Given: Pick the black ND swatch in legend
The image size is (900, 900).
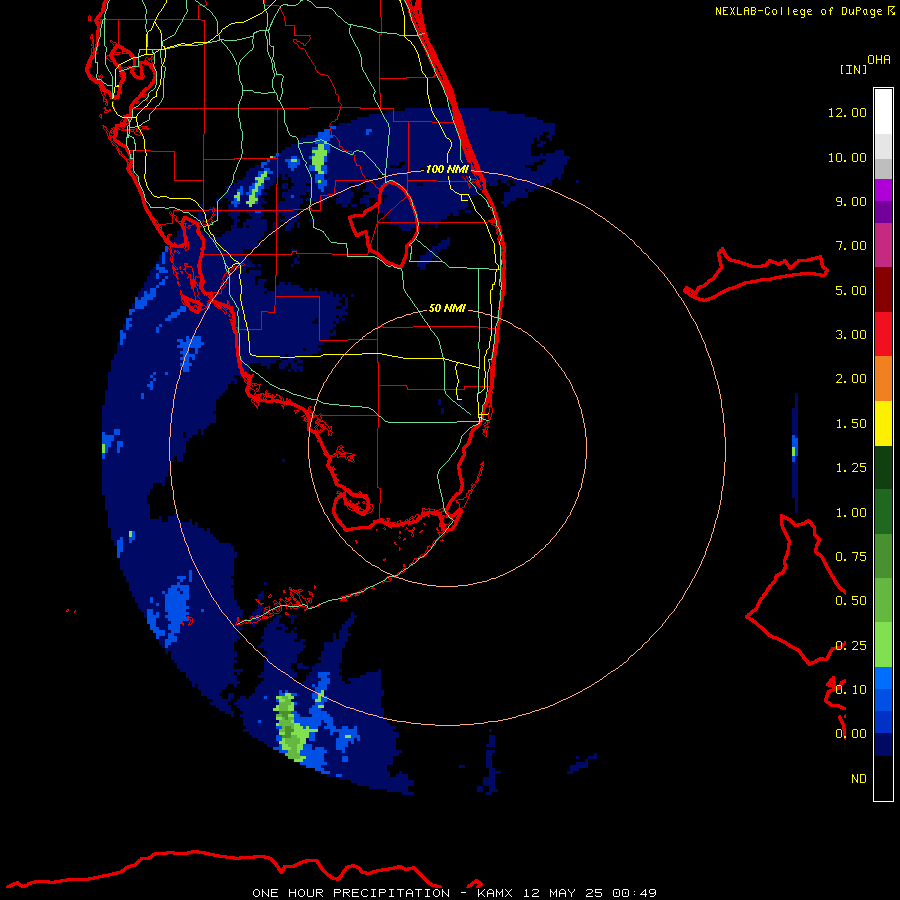Looking at the screenshot, I should [883, 778].
